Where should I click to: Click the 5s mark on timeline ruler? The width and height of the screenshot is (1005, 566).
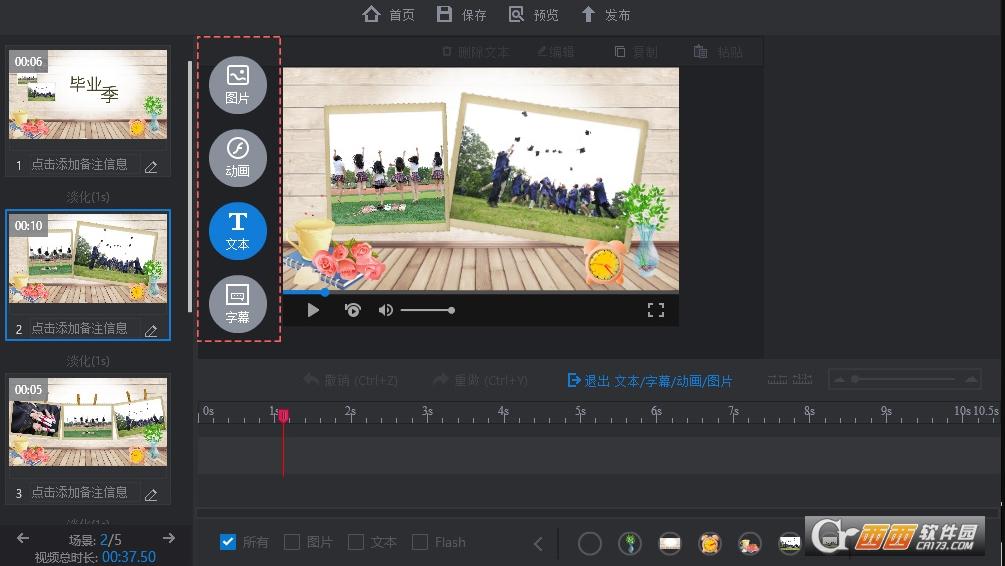coord(580,412)
